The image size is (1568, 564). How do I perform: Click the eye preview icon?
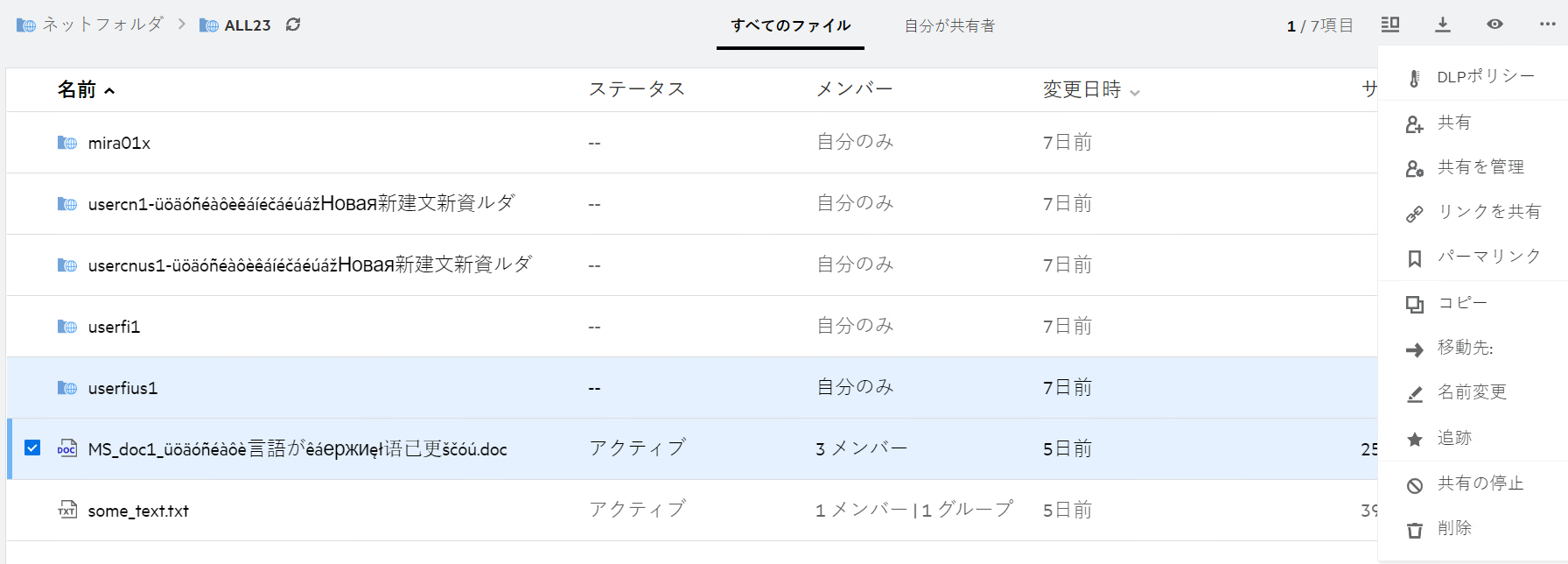click(1494, 25)
